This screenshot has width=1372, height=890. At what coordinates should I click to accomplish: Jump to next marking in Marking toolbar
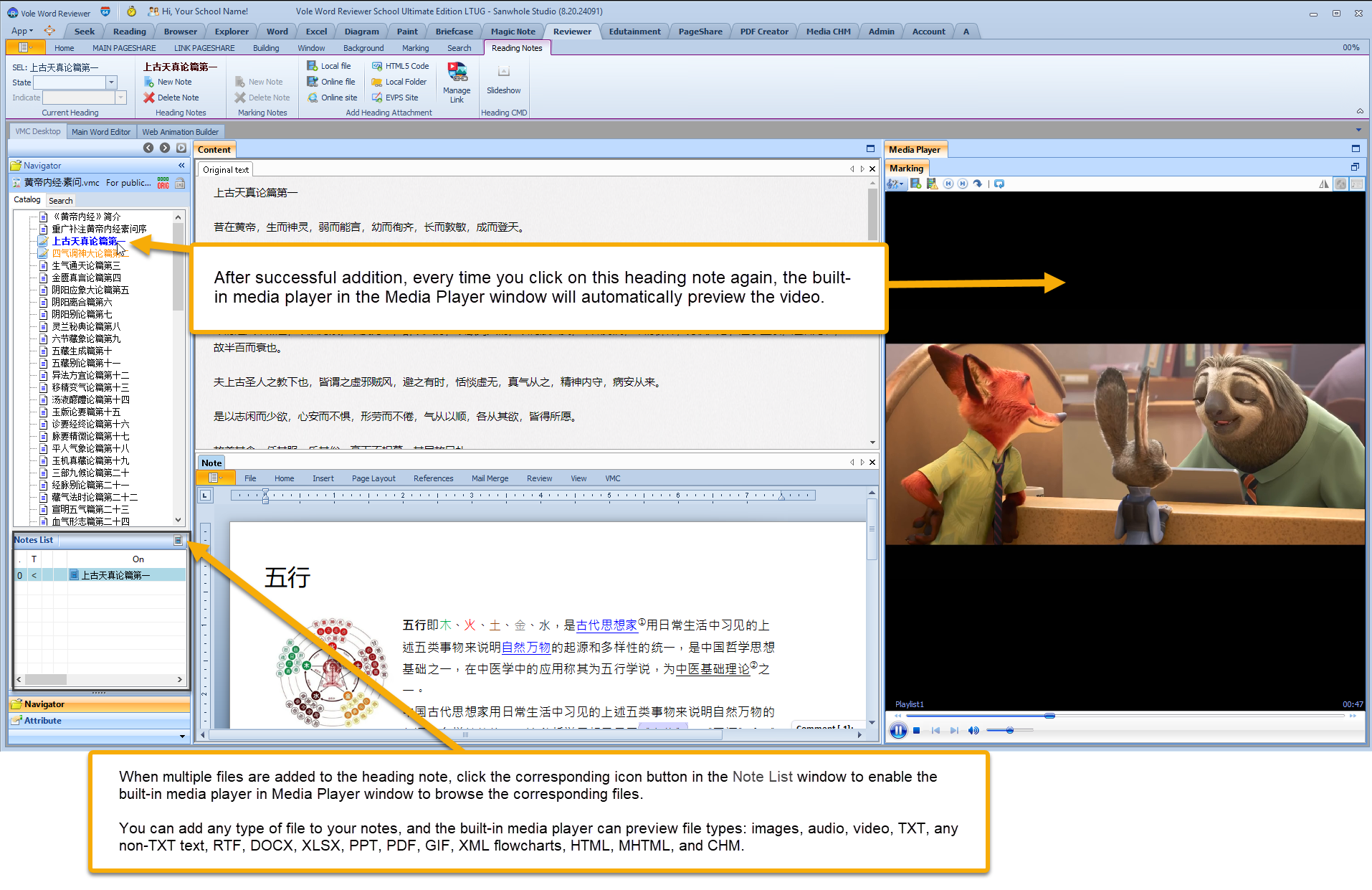(x=963, y=184)
